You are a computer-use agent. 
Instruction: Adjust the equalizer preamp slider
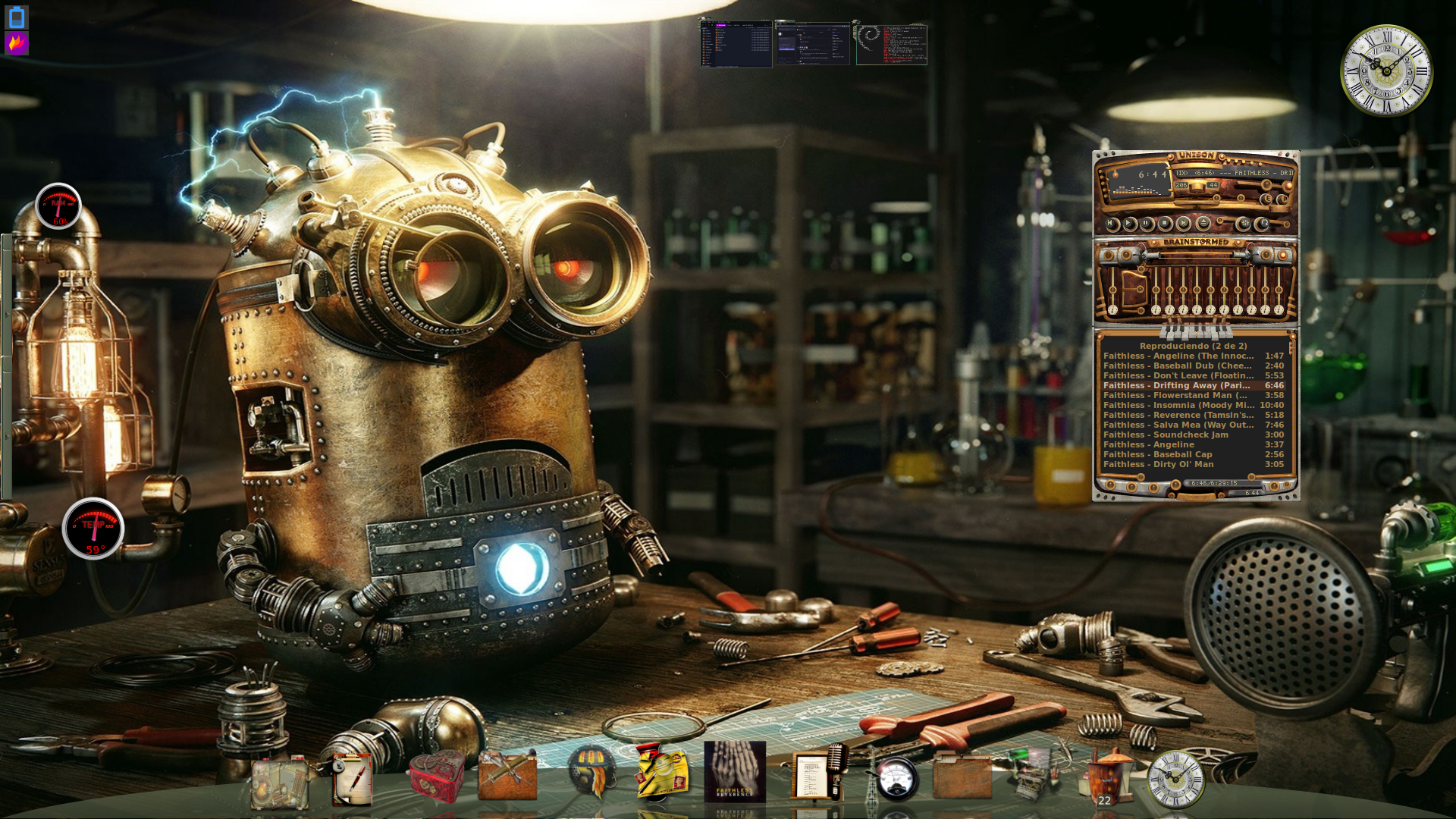point(1112,290)
